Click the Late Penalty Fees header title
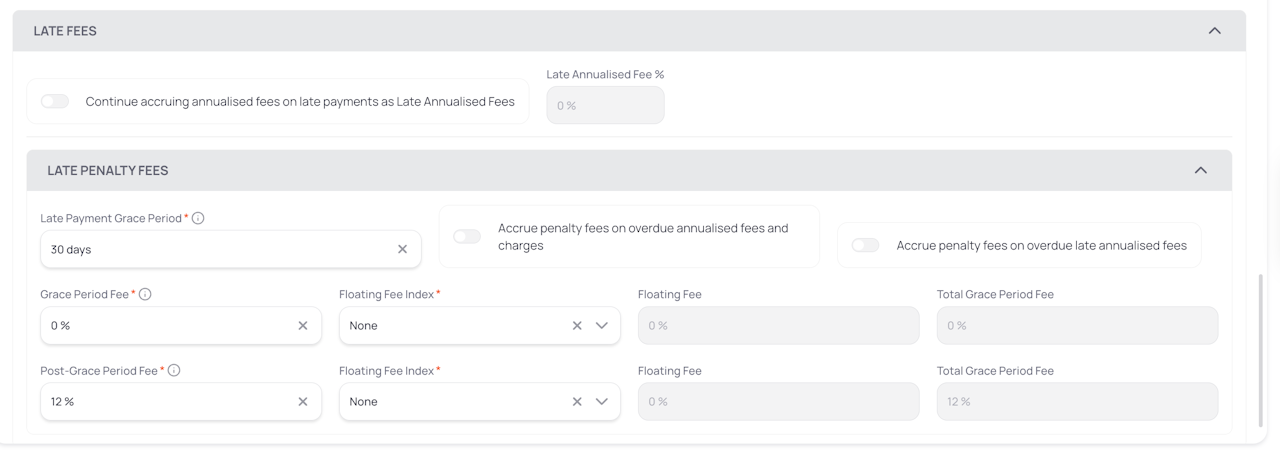 coord(108,170)
